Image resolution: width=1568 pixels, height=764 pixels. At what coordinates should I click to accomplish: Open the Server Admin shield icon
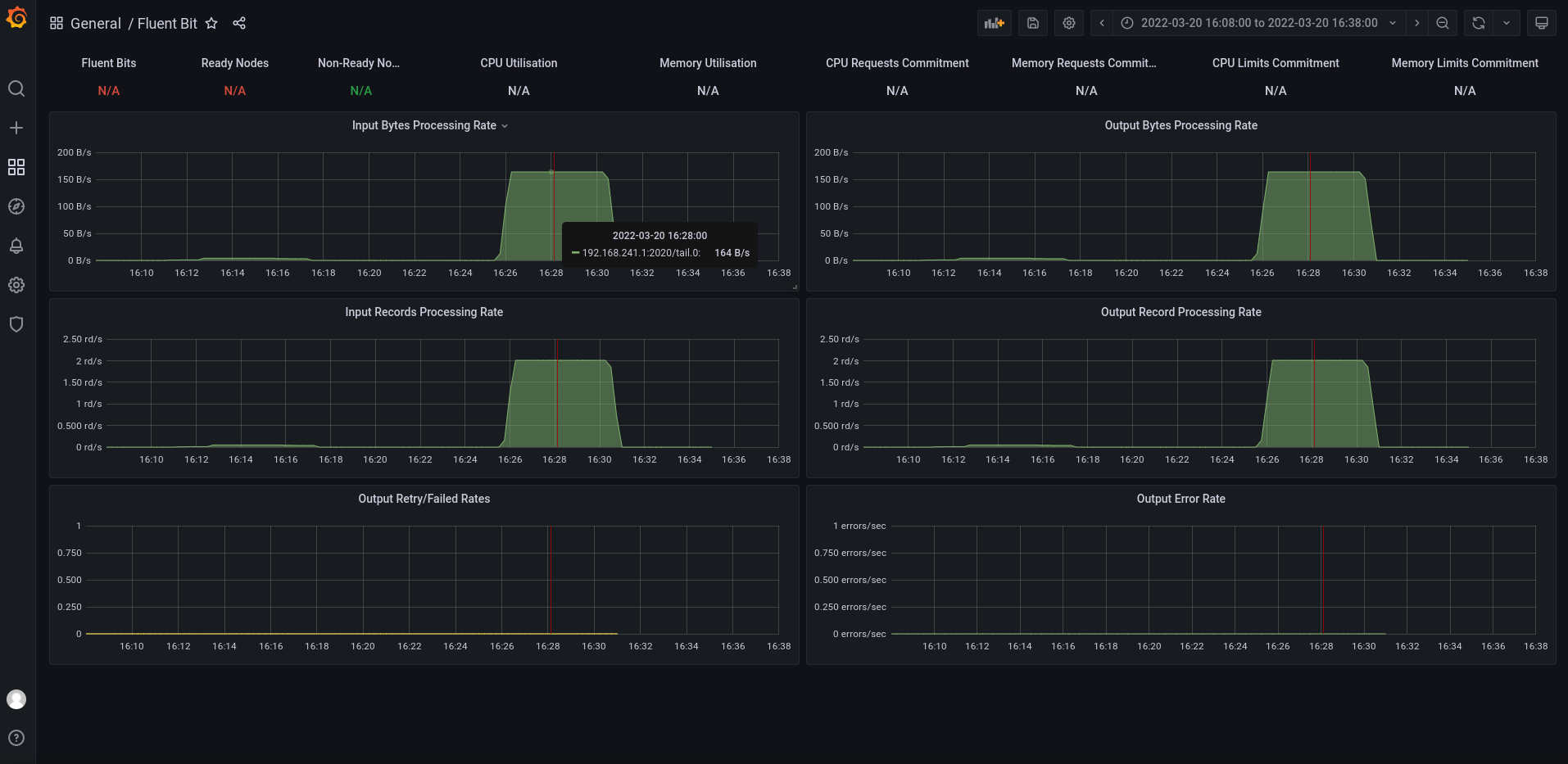[16, 324]
